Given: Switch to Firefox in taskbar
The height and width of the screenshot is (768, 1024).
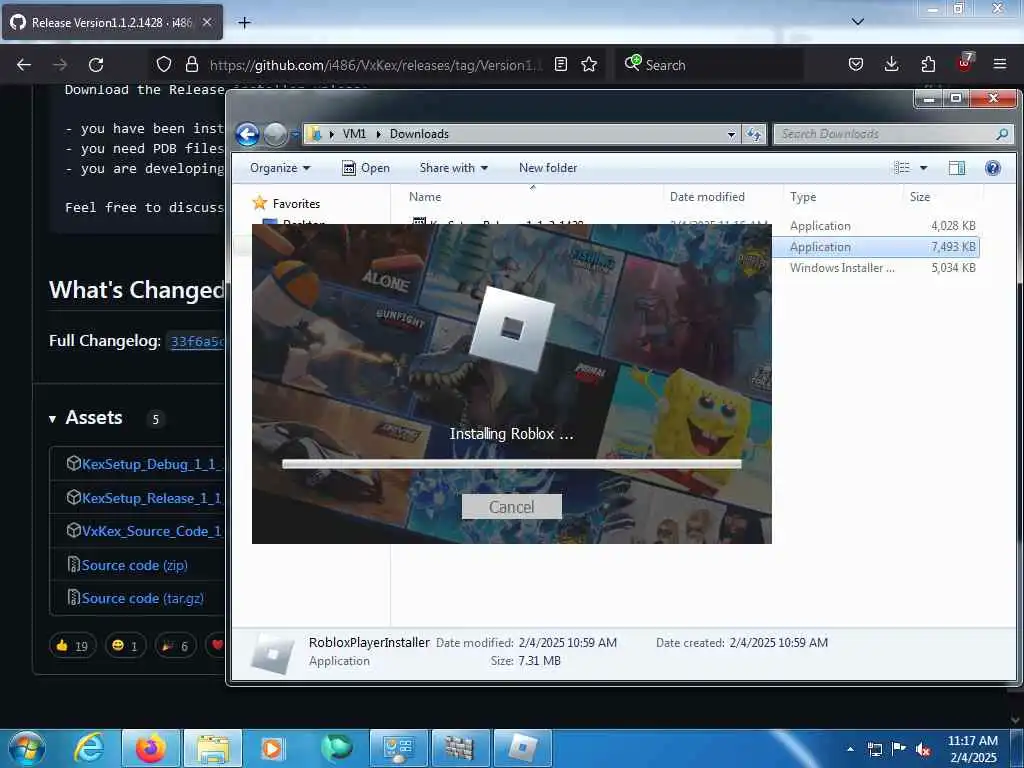Looking at the screenshot, I should [151, 748].
